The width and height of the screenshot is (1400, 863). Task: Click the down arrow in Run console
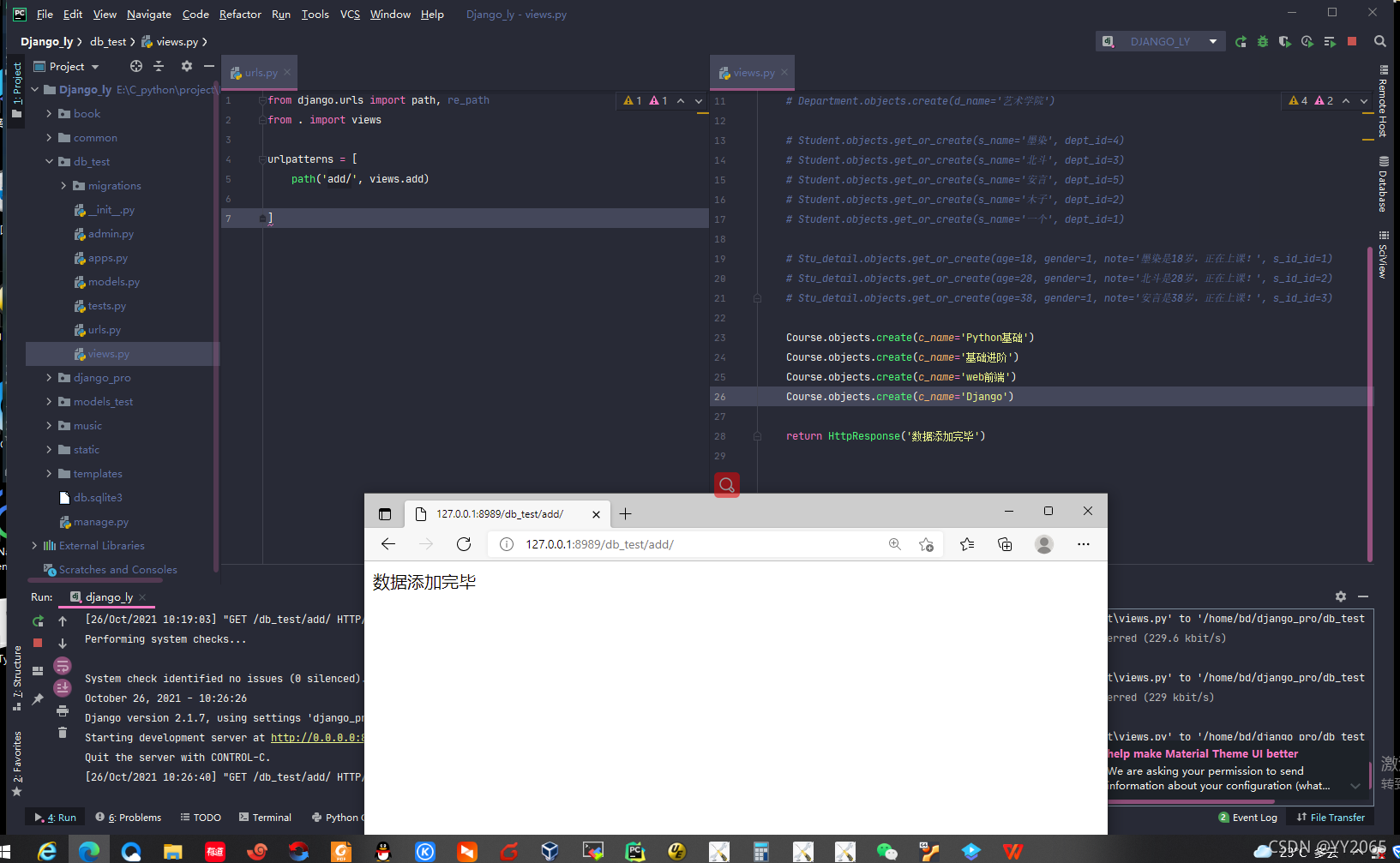63,643
